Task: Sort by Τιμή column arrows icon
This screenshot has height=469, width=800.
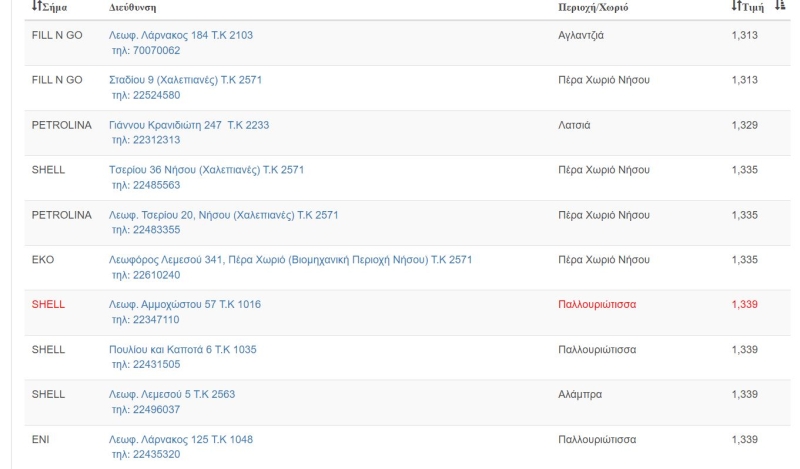Action: tap(736, 6)
